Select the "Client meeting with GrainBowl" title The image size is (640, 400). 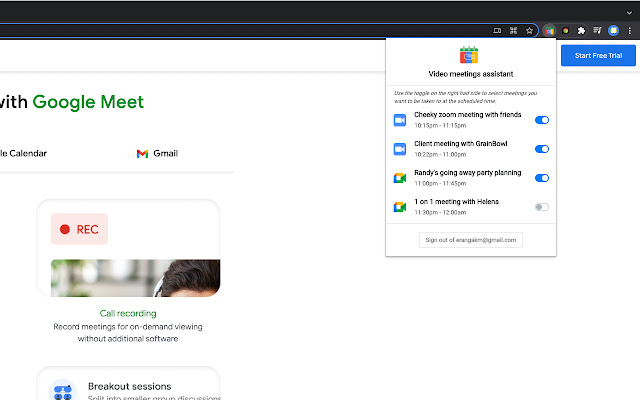pos(461,144)
